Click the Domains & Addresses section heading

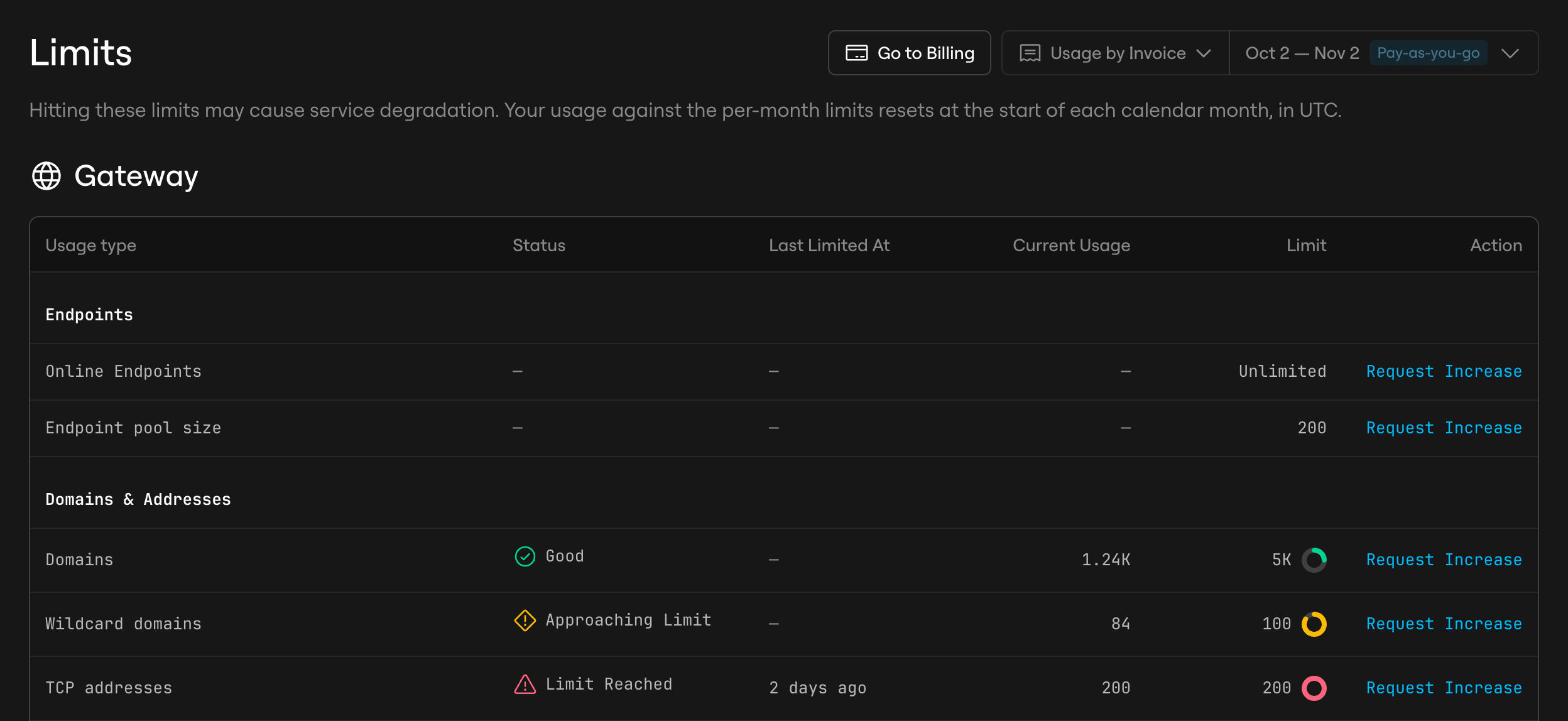point(138,499)
